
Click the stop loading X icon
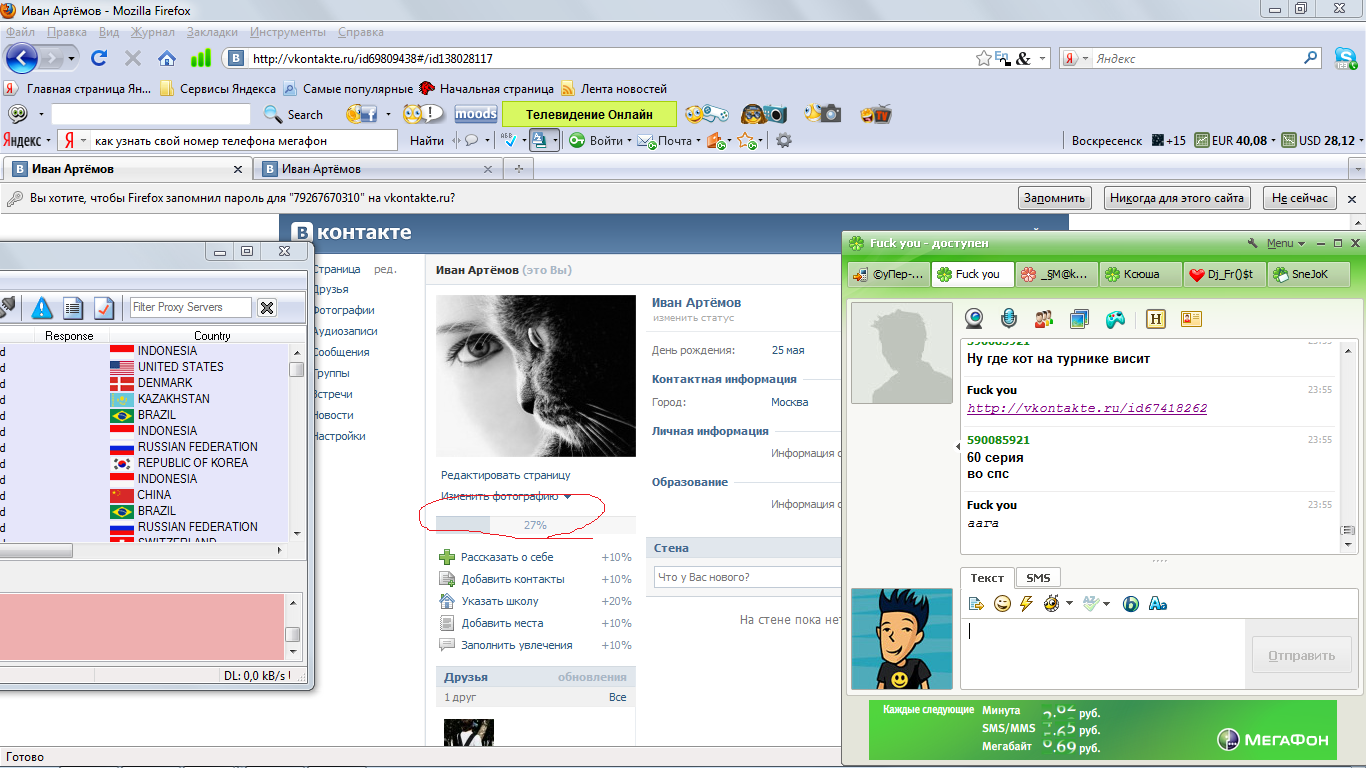pos(132,58)
